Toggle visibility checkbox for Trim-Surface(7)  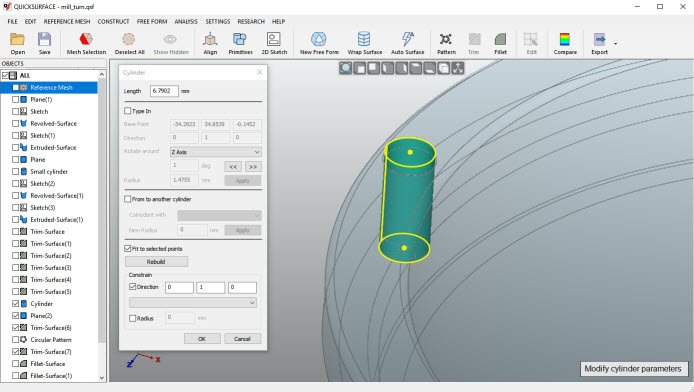point(15,352)
